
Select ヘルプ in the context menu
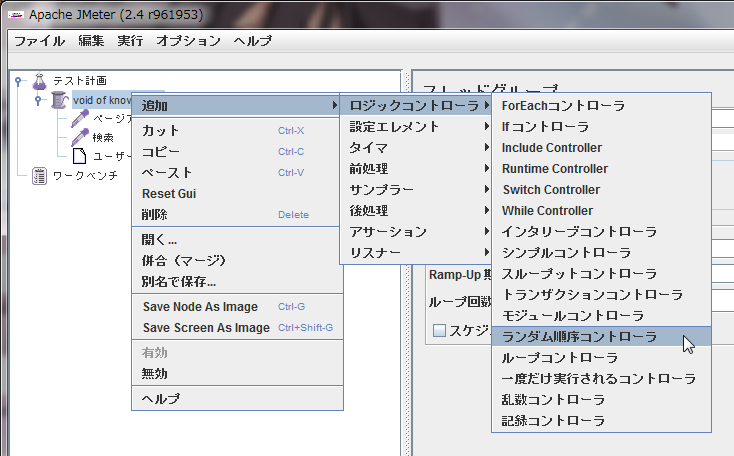click(236, 399)
